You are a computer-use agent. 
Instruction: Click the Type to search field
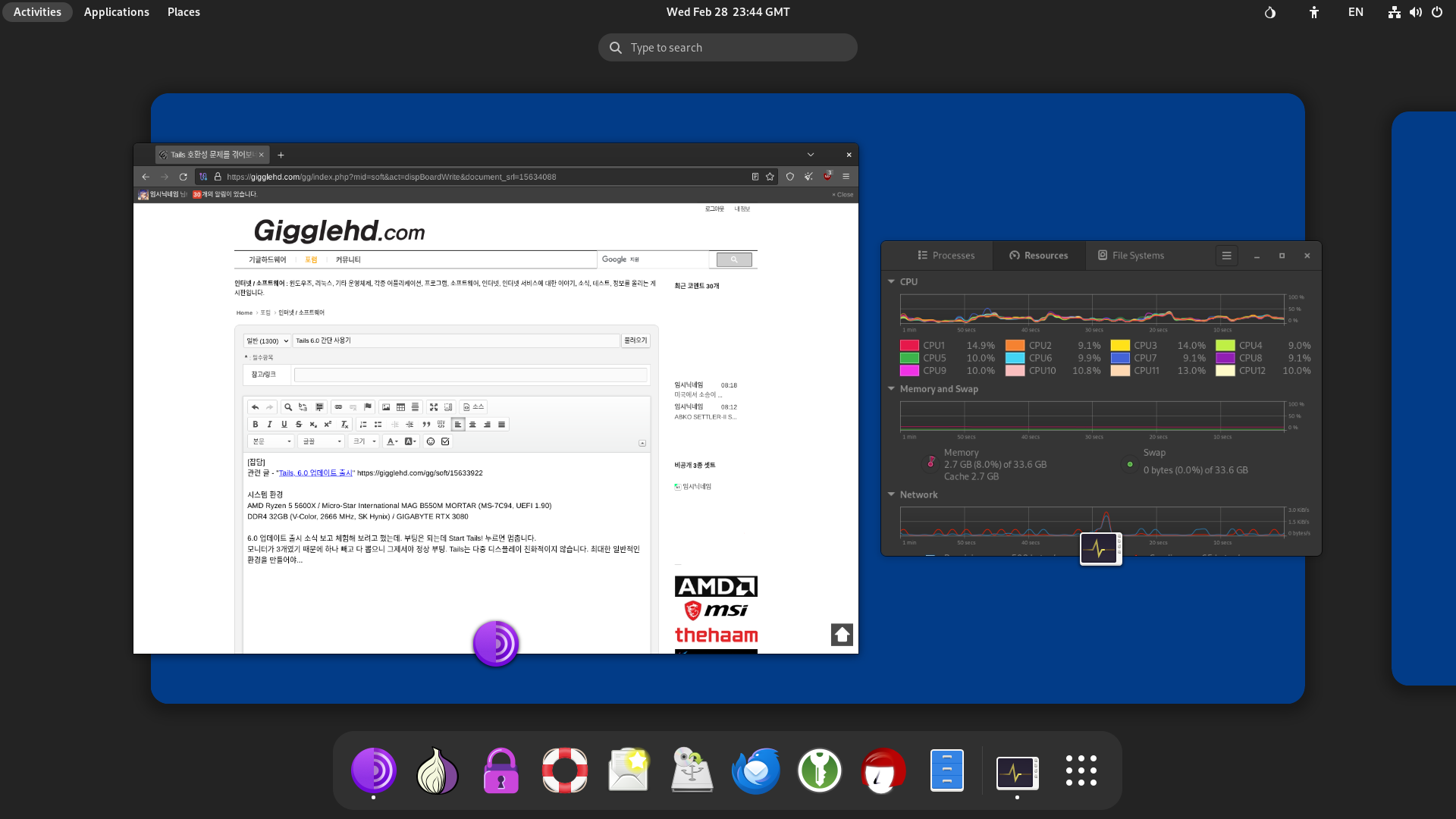(x=728, y=48)
